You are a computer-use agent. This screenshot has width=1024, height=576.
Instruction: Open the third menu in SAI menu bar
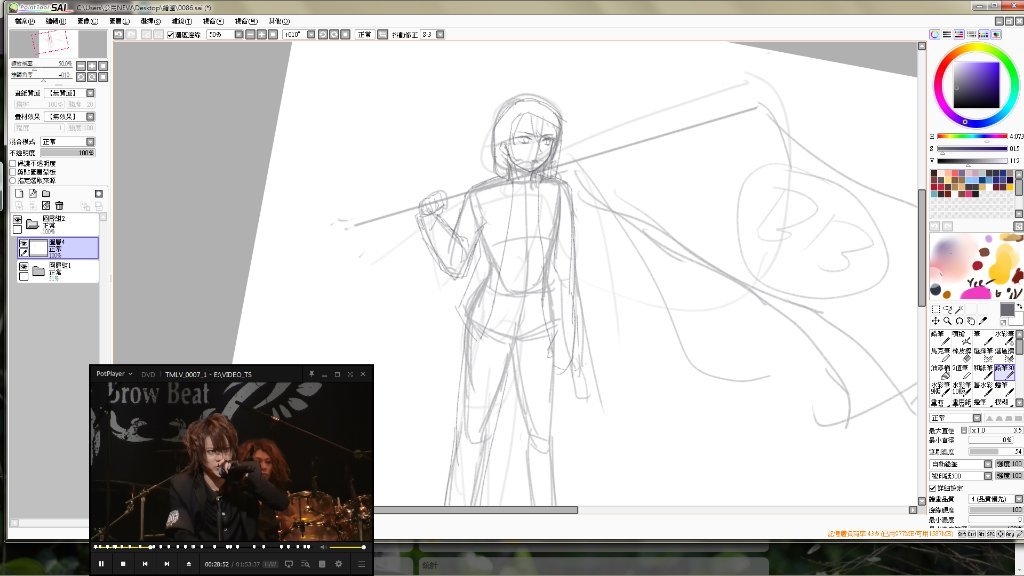tap(87, 21)
